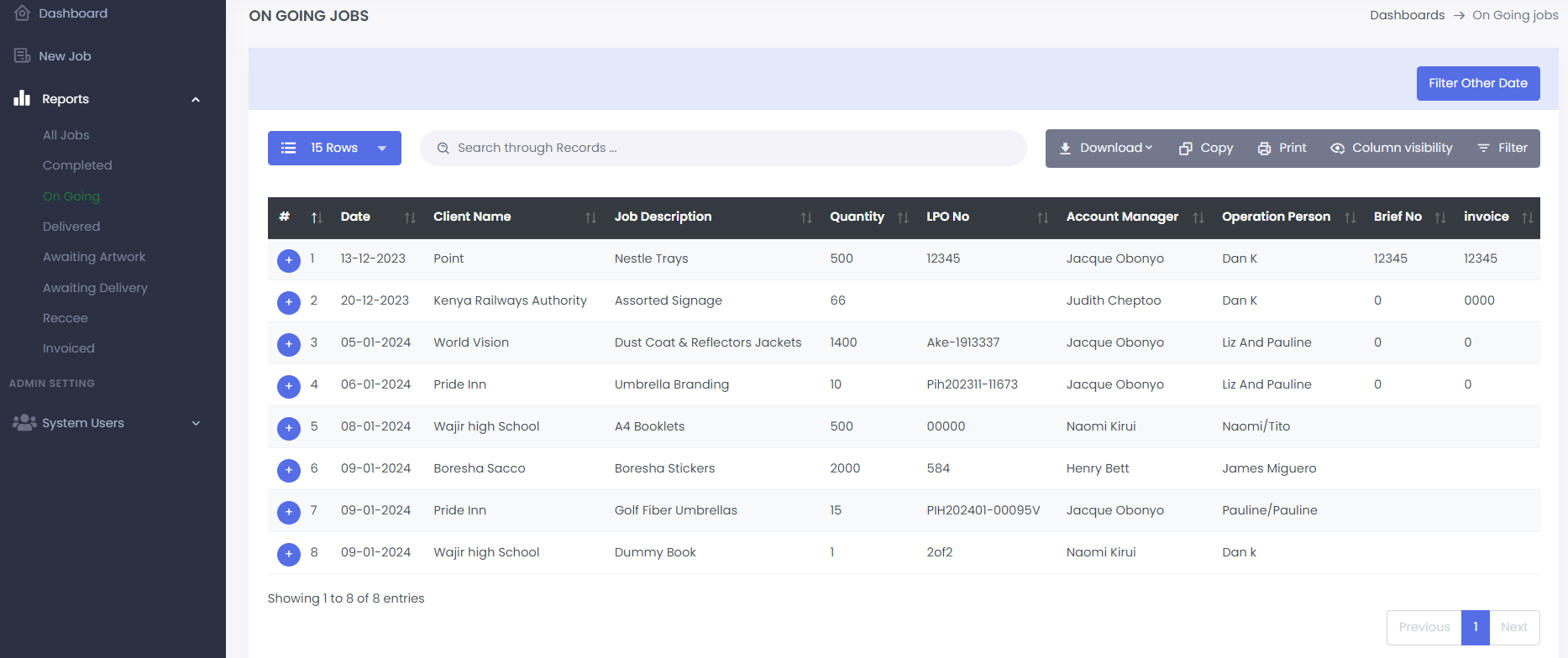
Task: Click the eye icon for Column visibility
Action: click(1338, 148)
